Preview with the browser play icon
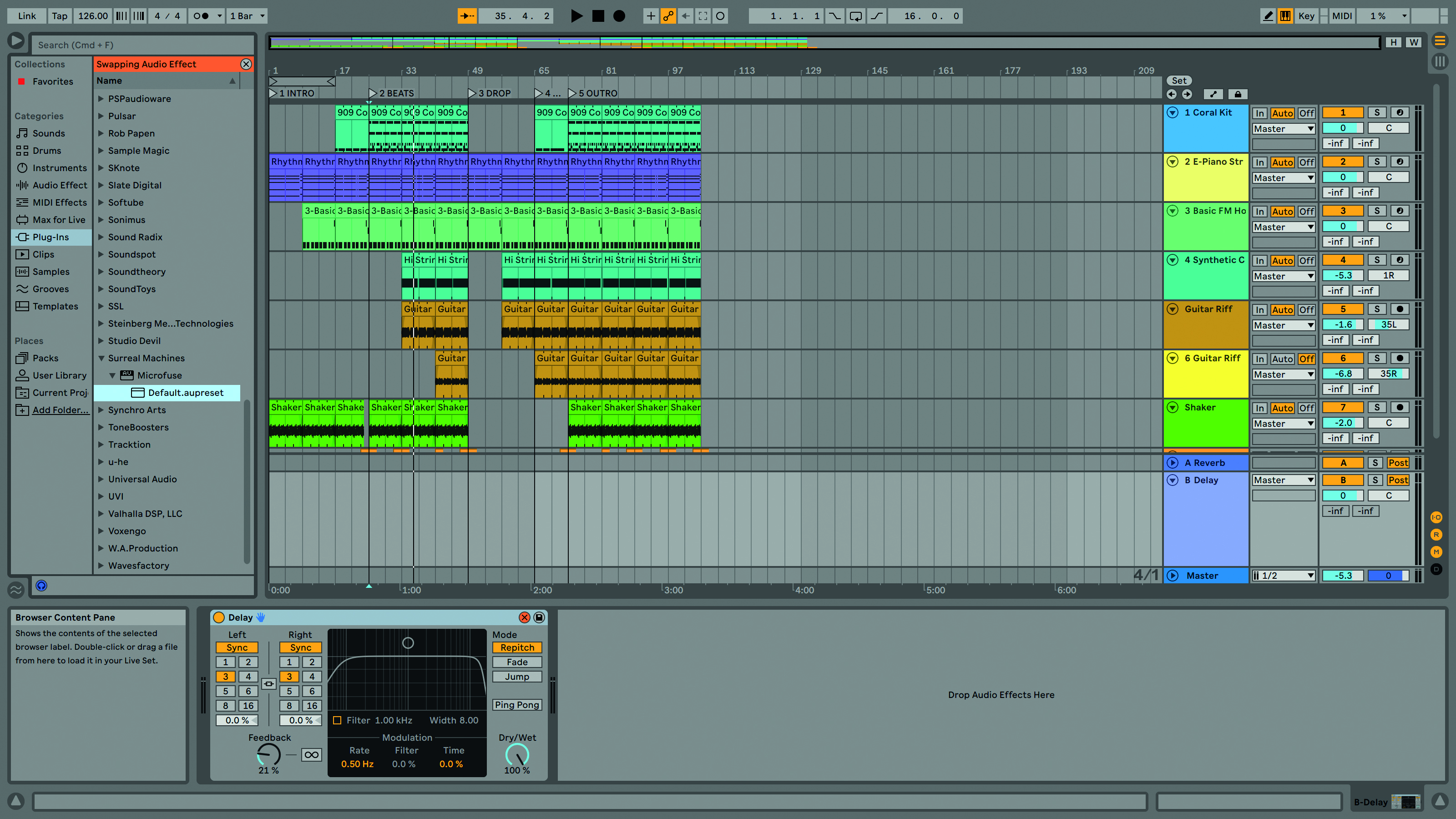 tap(16, 40)
